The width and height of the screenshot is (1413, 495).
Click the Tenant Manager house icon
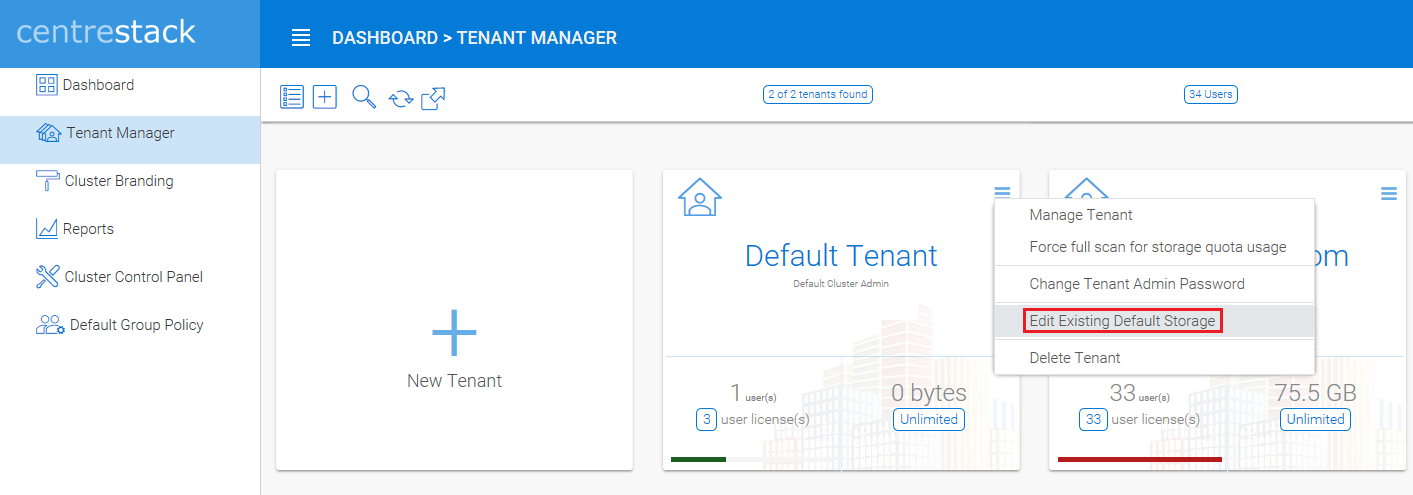[x=48, y=133]
